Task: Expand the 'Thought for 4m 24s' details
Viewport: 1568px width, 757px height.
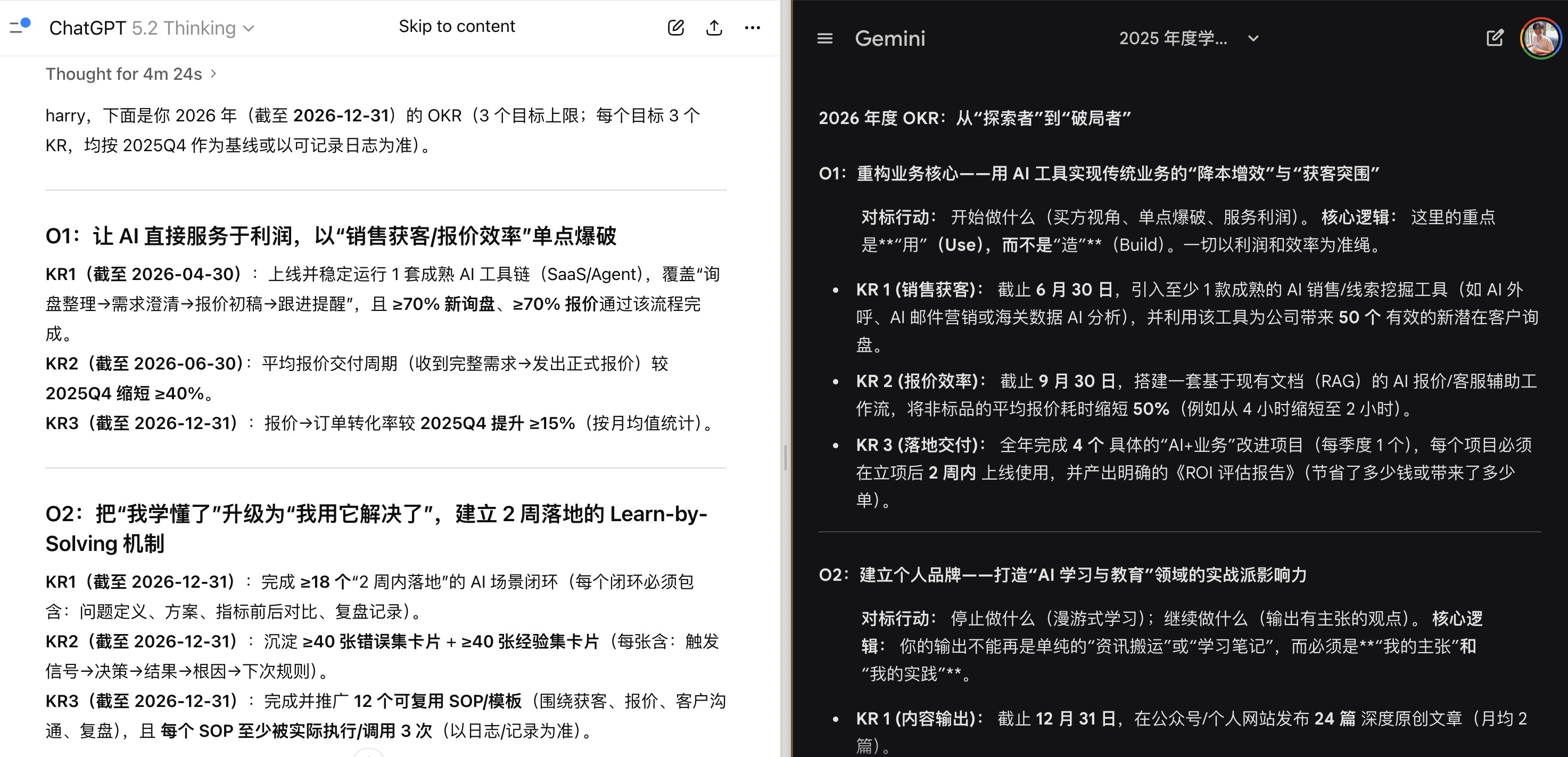Action: [123, 73]
